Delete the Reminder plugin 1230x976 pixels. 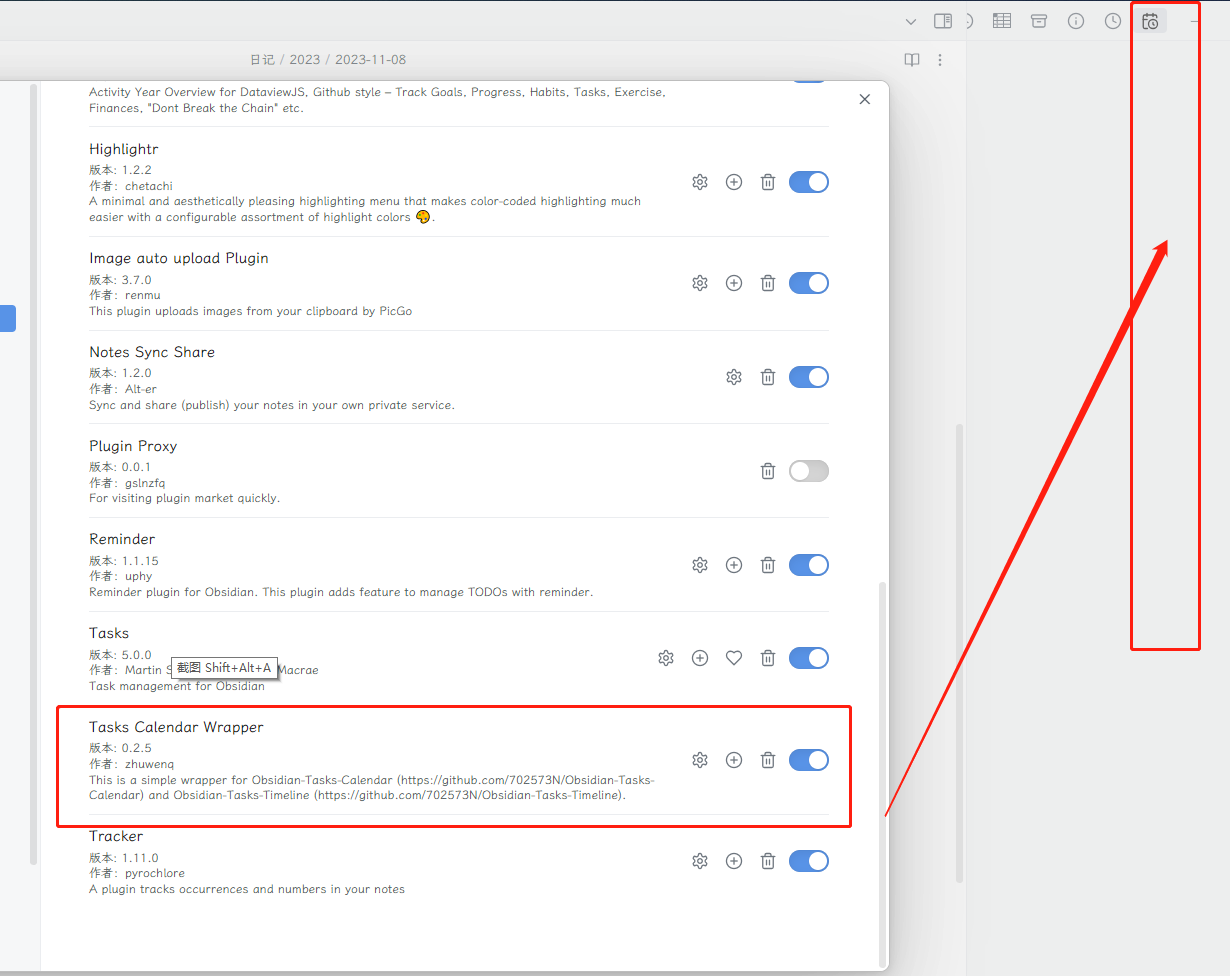768,565
